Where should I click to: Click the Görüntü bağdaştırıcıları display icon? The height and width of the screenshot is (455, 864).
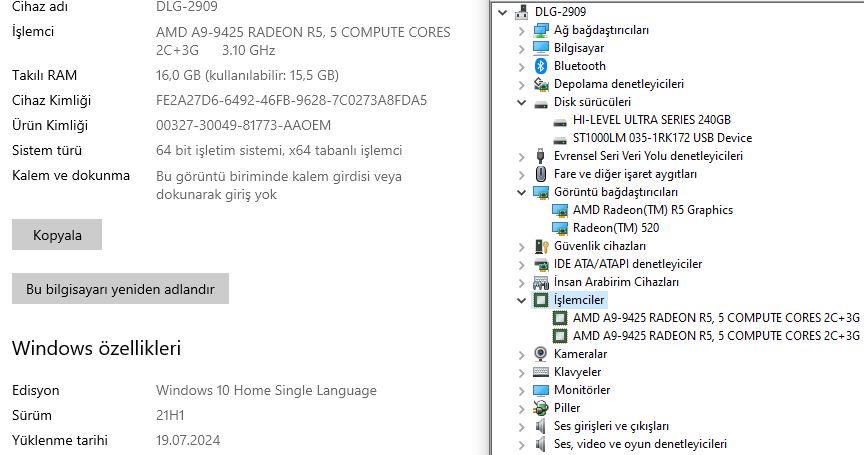(541, 192)
